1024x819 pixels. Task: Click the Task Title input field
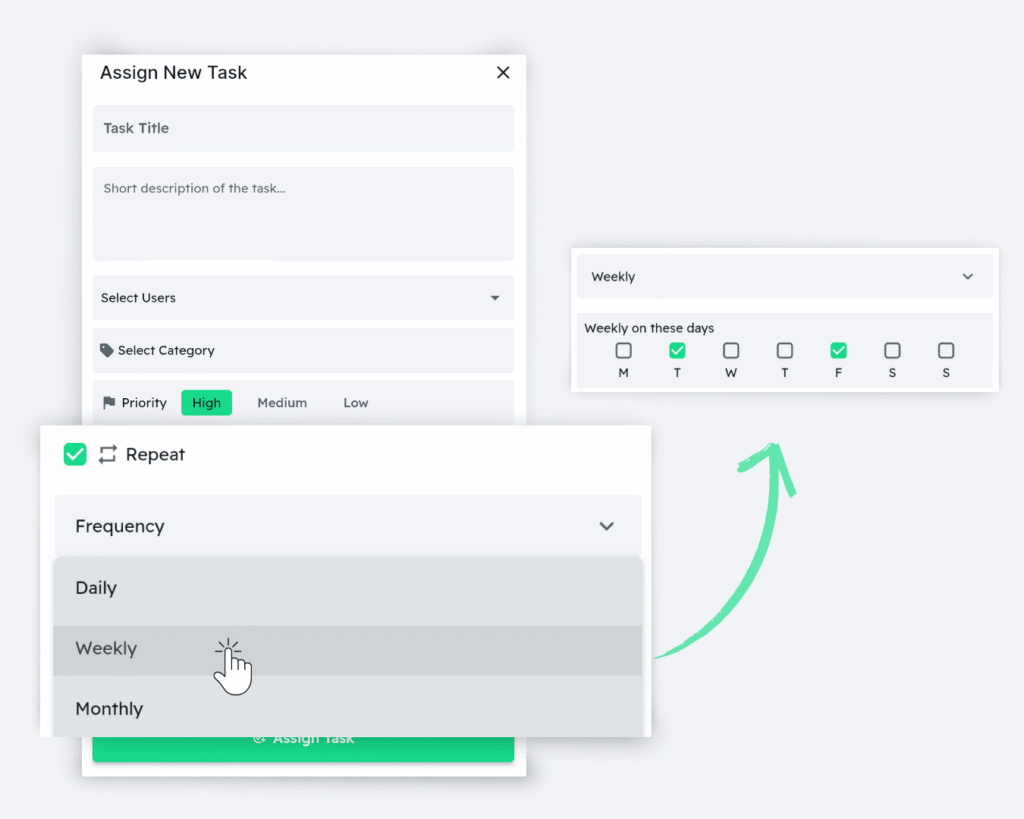pyautogui.click(x=302, y=129)
